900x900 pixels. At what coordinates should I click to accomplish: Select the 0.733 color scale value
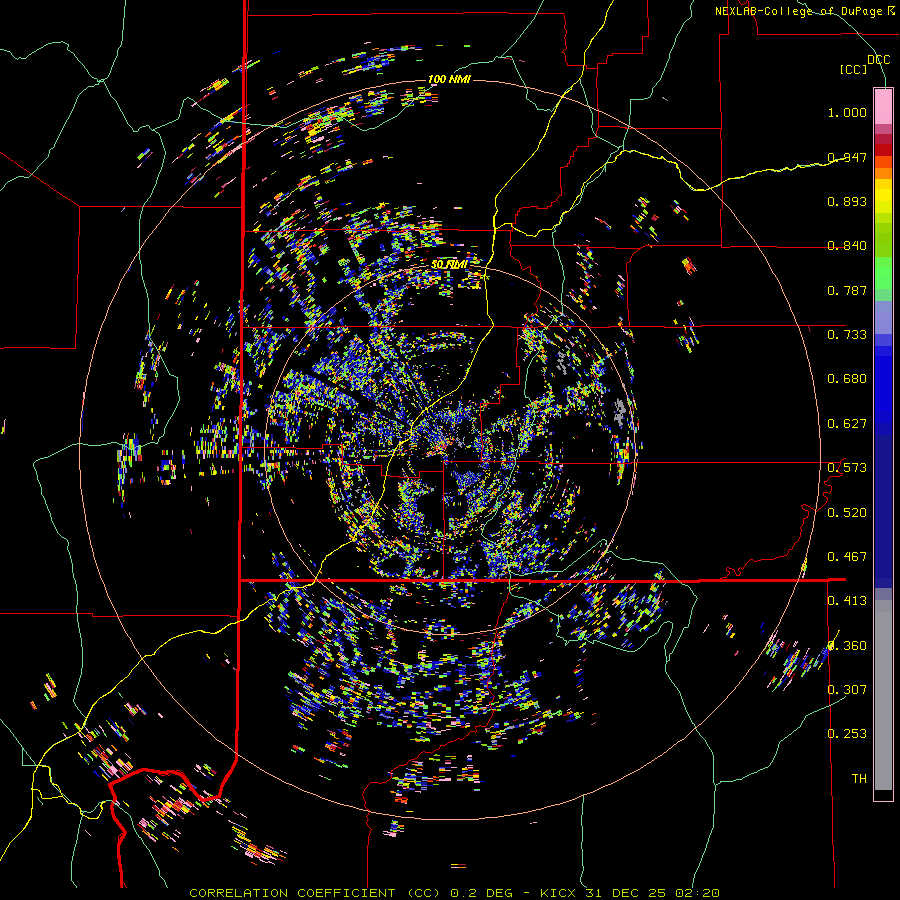click(x=847, y=335)
